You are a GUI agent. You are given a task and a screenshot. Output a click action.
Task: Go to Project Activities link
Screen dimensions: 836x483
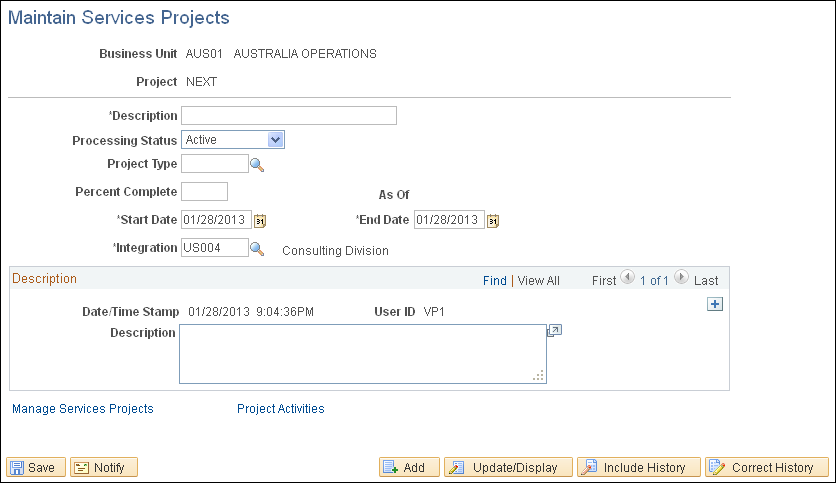coord(281,409)
